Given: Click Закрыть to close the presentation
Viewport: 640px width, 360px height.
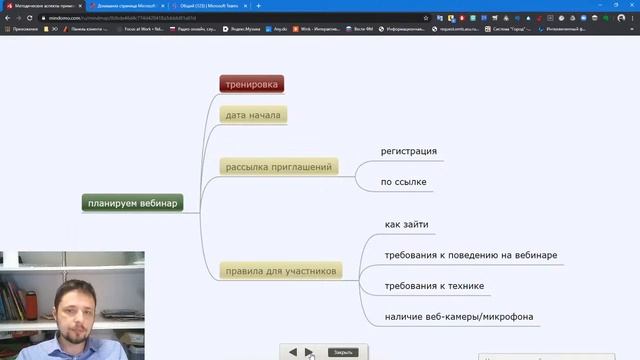Looking at the screenshot, I should (x=343, y=352).
